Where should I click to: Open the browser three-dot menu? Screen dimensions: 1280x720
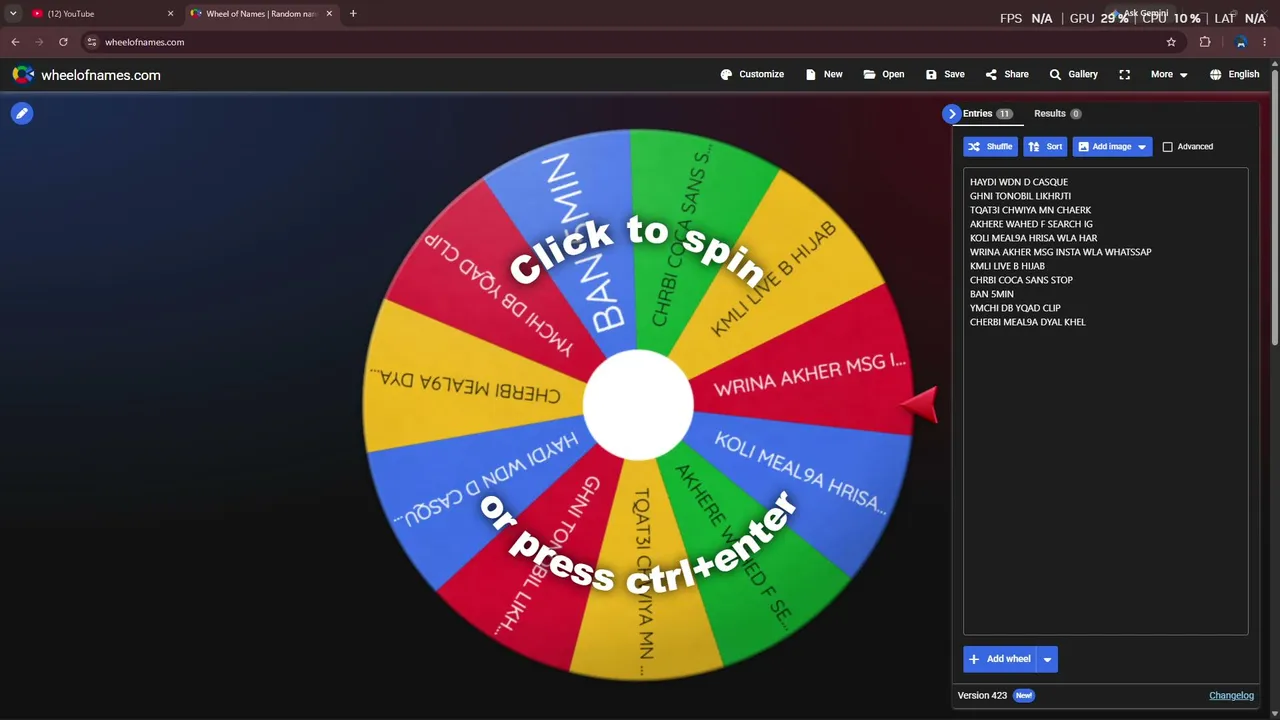(1266, 42)
